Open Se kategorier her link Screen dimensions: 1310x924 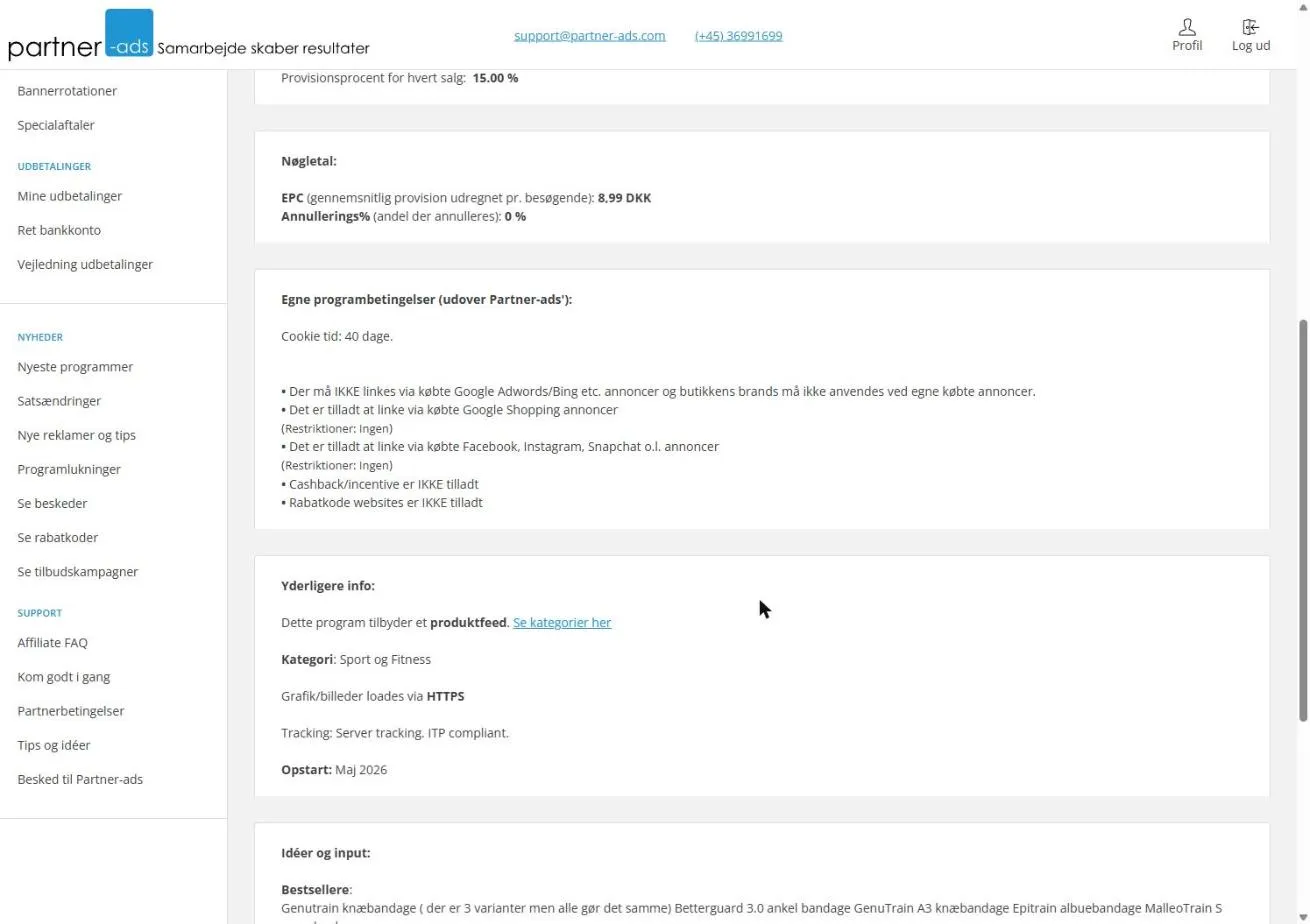pos(562,622)
